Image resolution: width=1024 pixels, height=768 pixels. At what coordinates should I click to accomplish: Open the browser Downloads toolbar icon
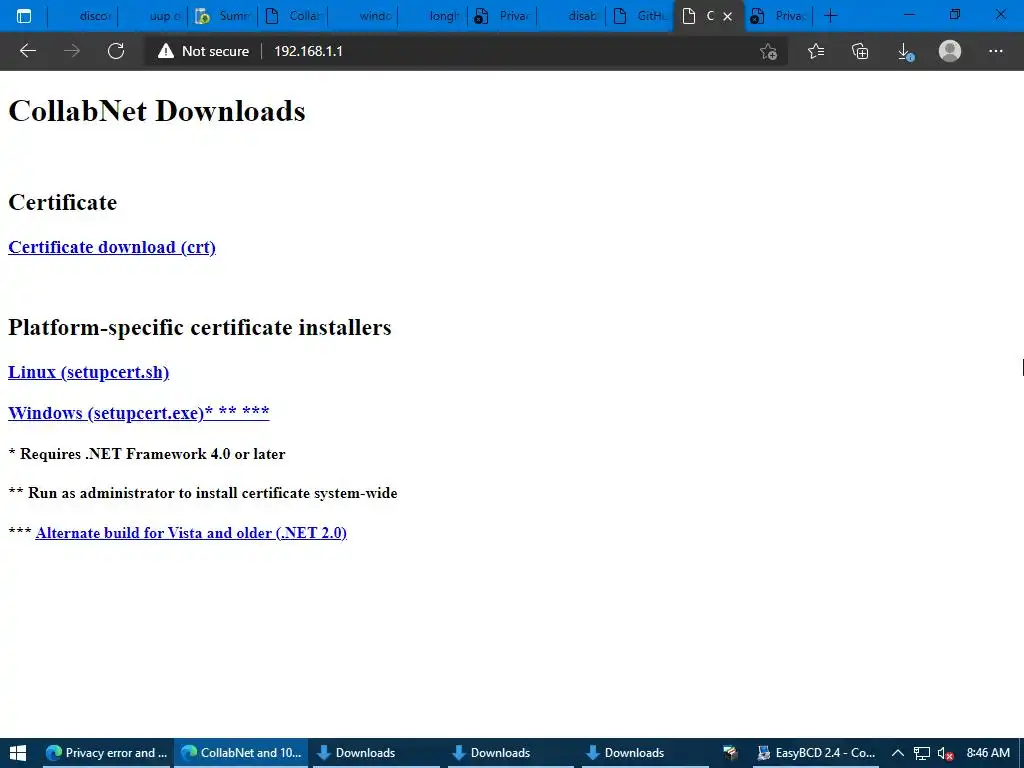tap(906, 52)
